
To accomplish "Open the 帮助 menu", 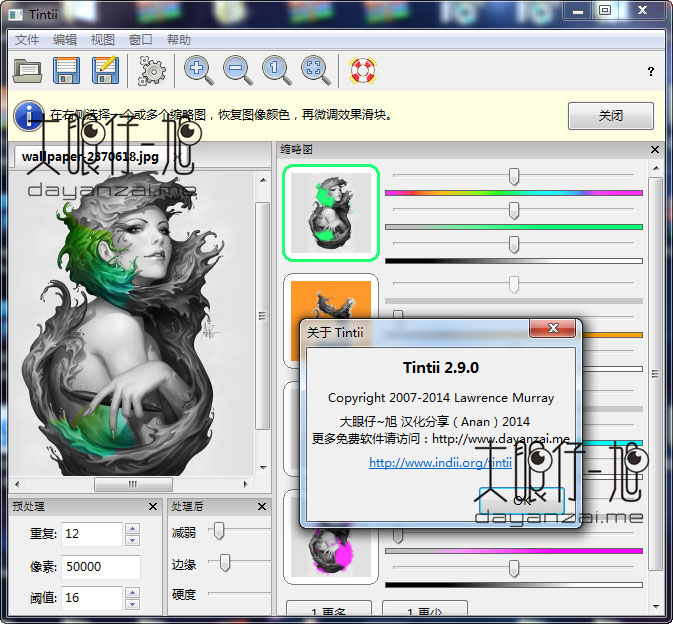I will coord(179,40).
